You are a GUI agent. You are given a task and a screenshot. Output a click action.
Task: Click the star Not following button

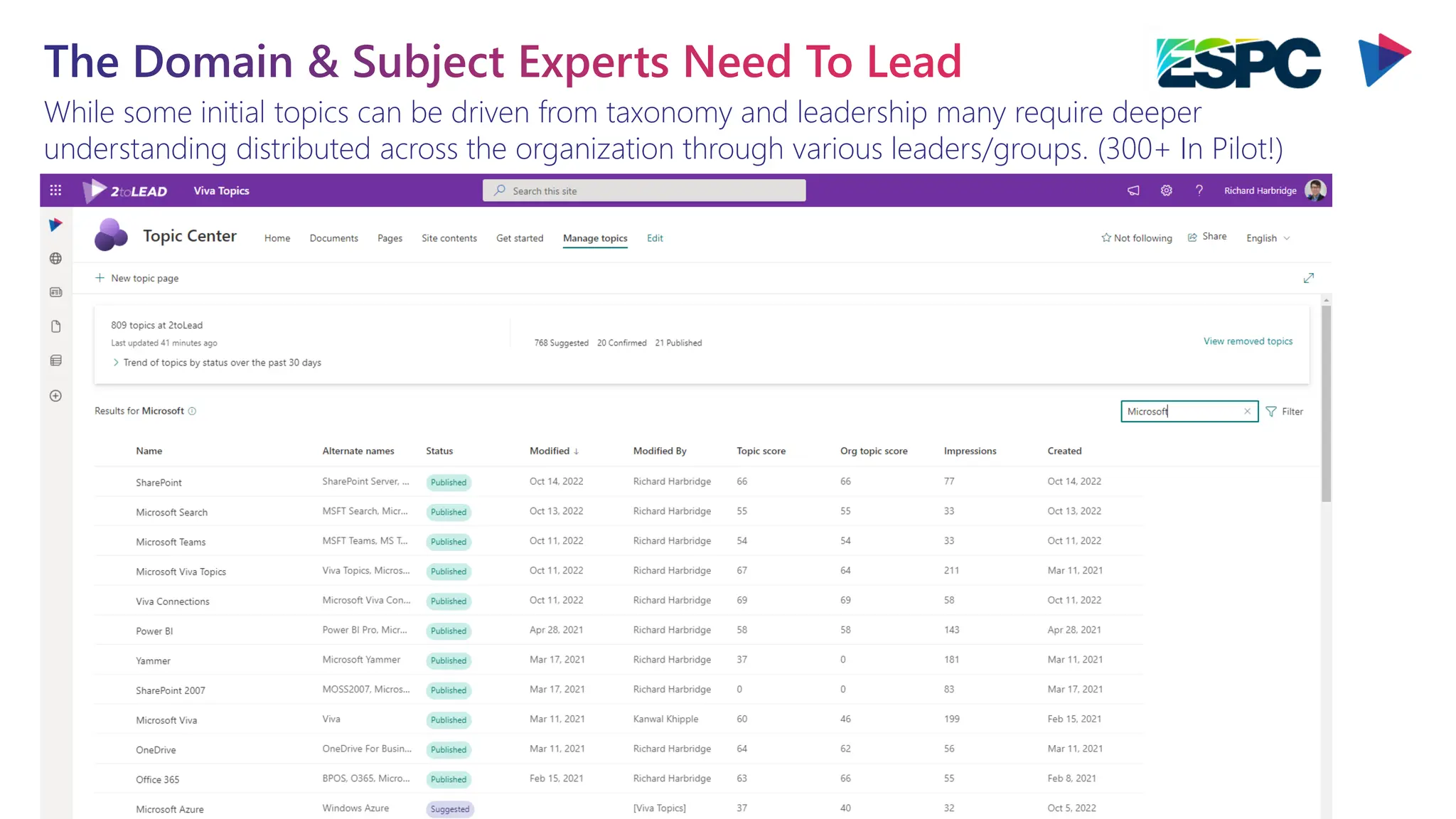click(x=1136, y=238)
